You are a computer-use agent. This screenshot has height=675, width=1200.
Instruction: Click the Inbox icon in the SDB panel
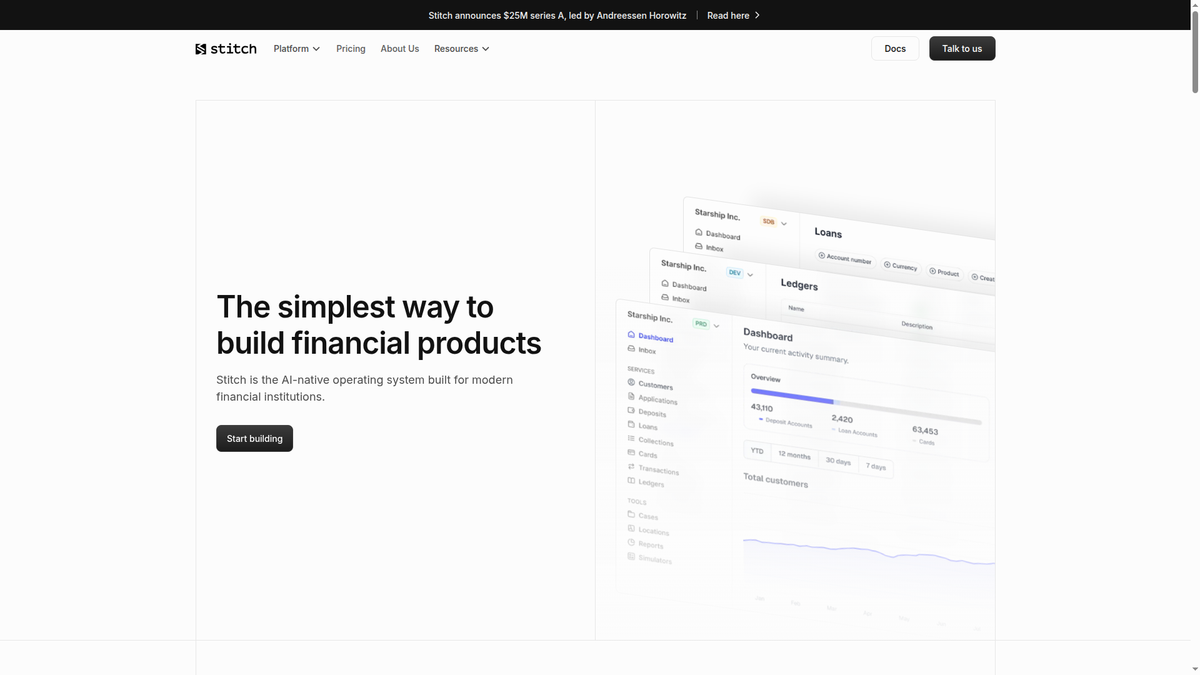pyautogui.click(x=699, y=246)
